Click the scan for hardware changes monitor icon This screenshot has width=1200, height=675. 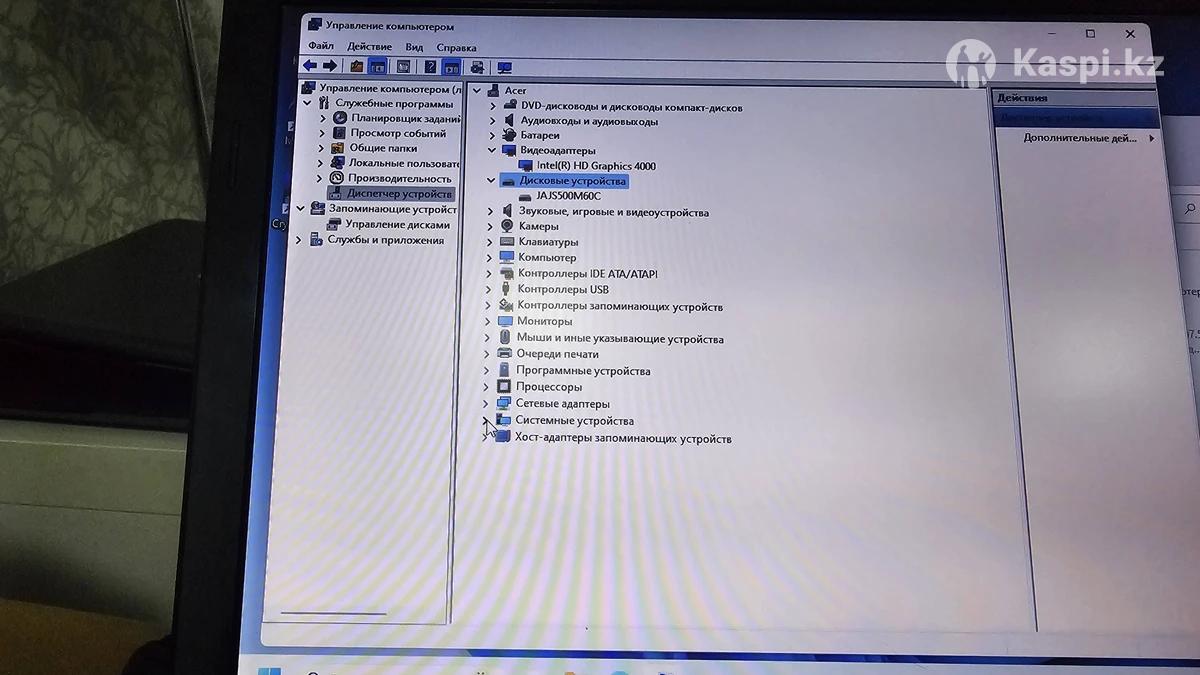[504, 68]
